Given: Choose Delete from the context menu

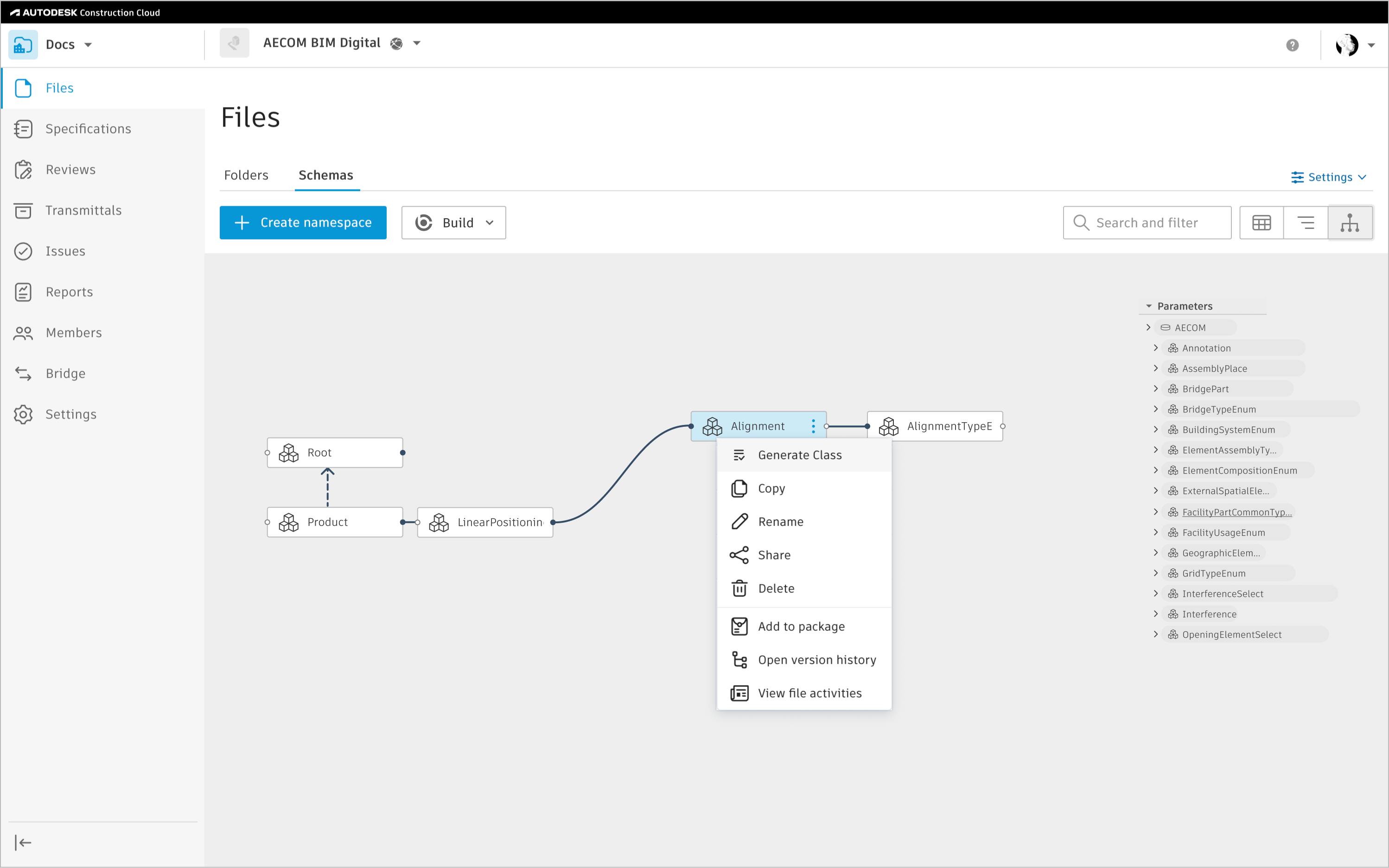Looking at the screenshot, I should click(804, 588).
